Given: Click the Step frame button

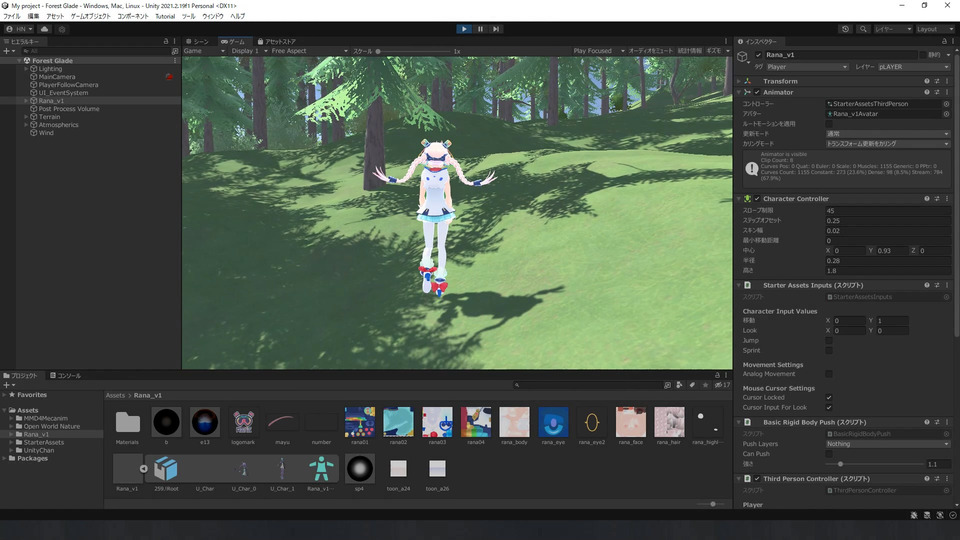Looking at the screenshot, I should click(x=496, y=29).
